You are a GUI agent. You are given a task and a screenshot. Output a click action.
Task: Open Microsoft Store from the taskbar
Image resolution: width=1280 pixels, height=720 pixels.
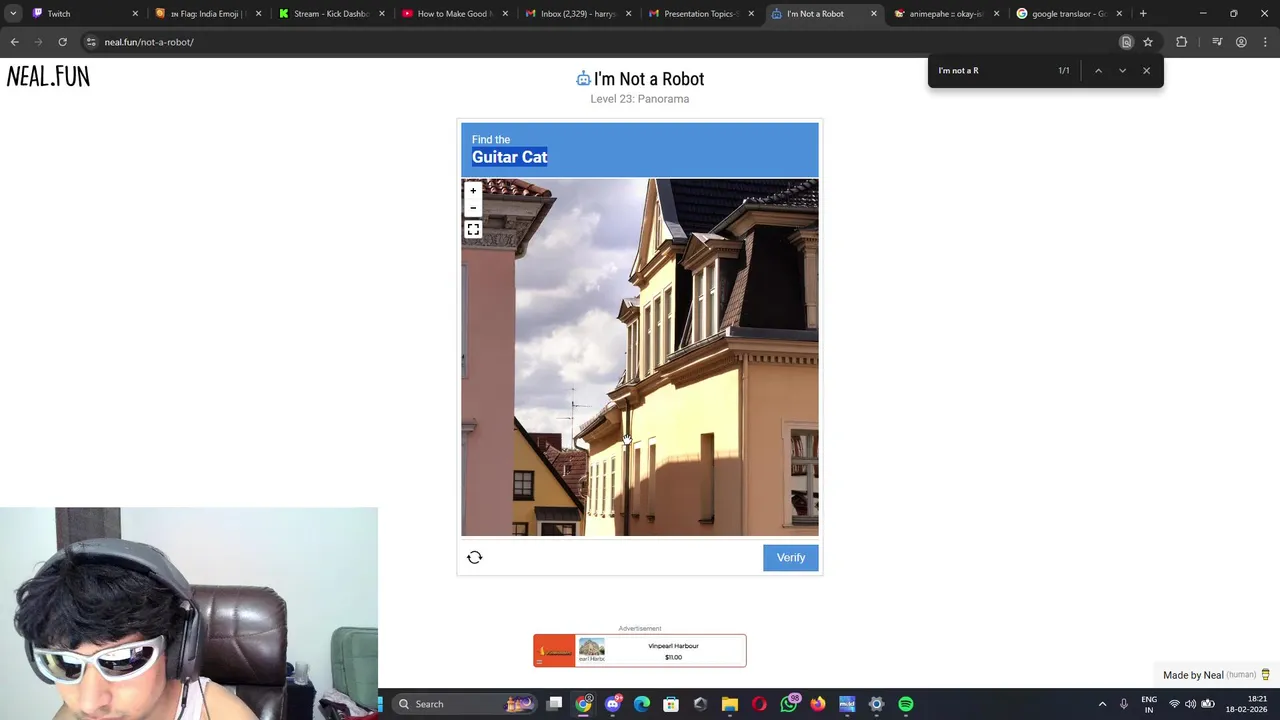[671, 704]
